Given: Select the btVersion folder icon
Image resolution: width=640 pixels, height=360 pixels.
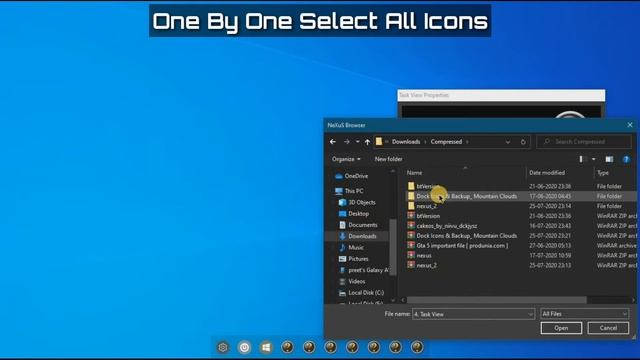Looking at the screenshot, I should tap(411, 186).
